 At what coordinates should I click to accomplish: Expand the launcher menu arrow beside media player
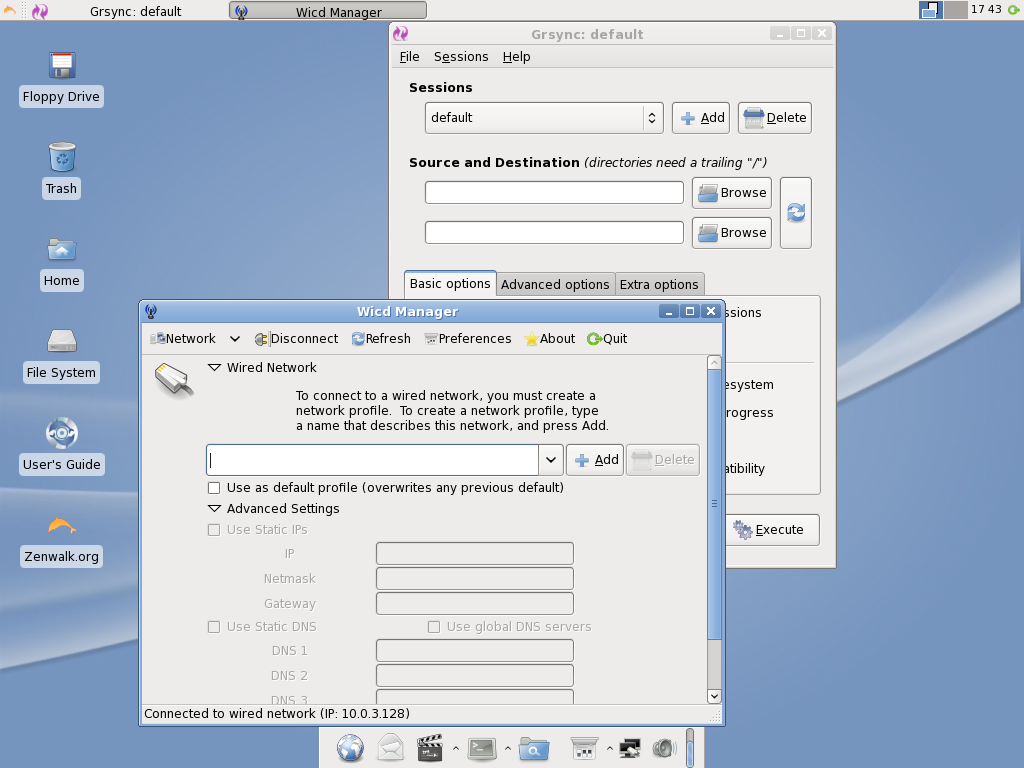[456, 748]
